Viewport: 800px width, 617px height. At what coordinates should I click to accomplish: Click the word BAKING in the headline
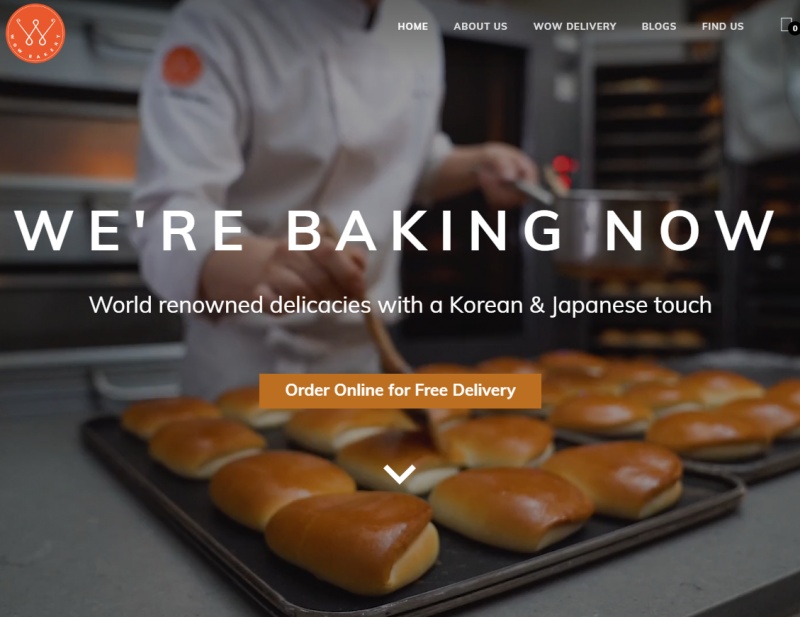coord(423,230)
